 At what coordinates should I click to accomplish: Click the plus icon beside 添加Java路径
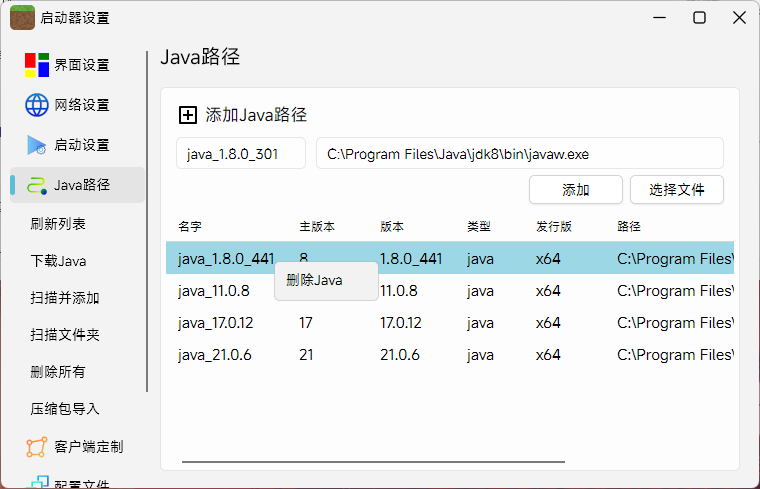(x=187, y=115)
